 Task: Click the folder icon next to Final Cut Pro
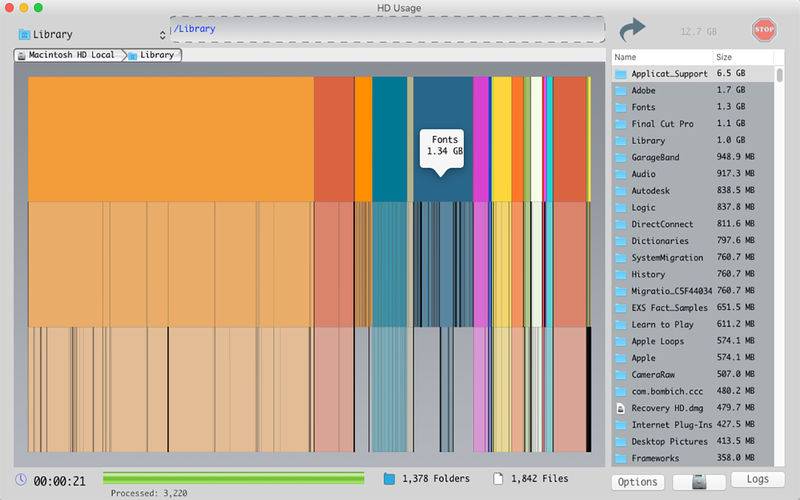click(x=620, y=124)
